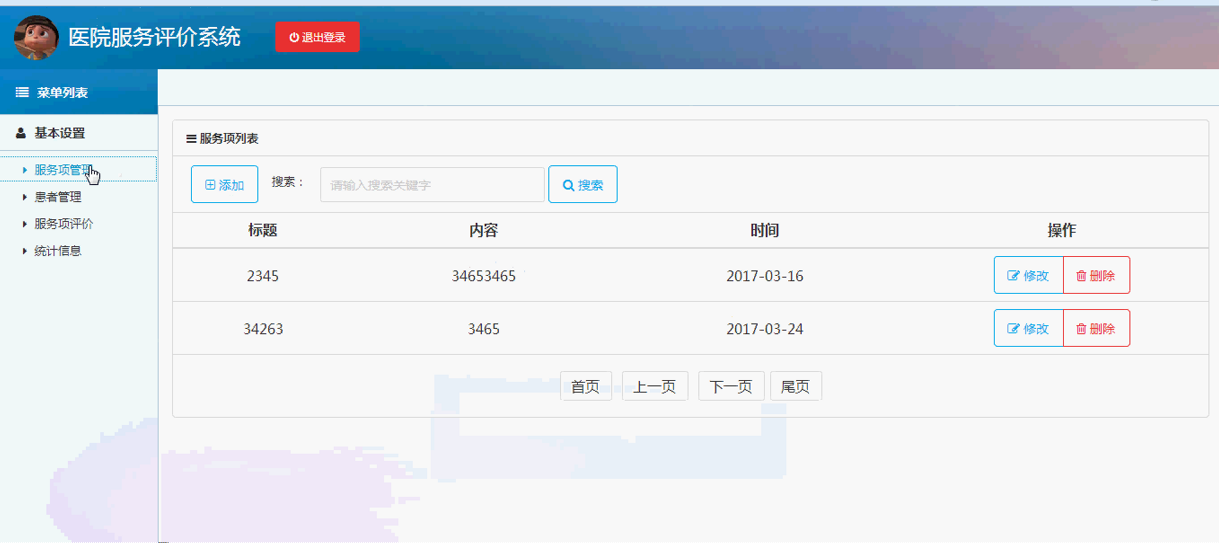Screen dimensions: 1219x543
Task: Click the trash icon in row 2345
Action: pos(1081,276)
